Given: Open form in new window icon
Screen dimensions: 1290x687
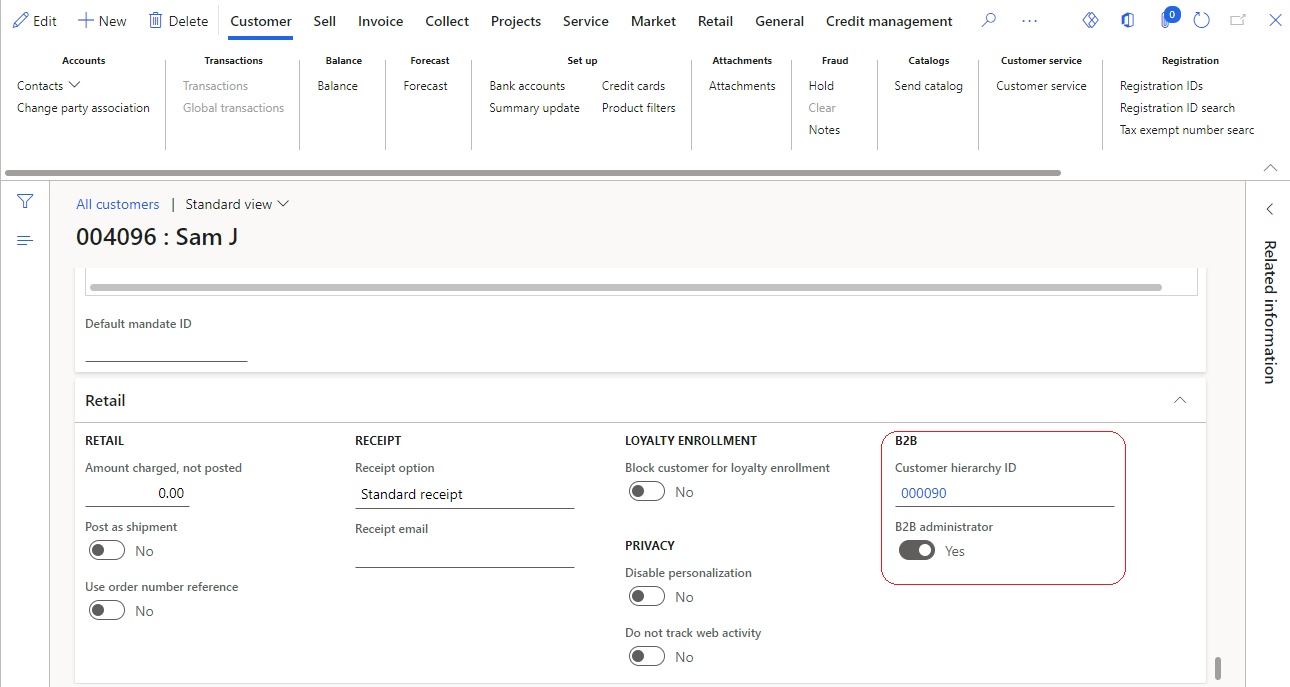Looking at the screenshot, I should pos(1238,21).
